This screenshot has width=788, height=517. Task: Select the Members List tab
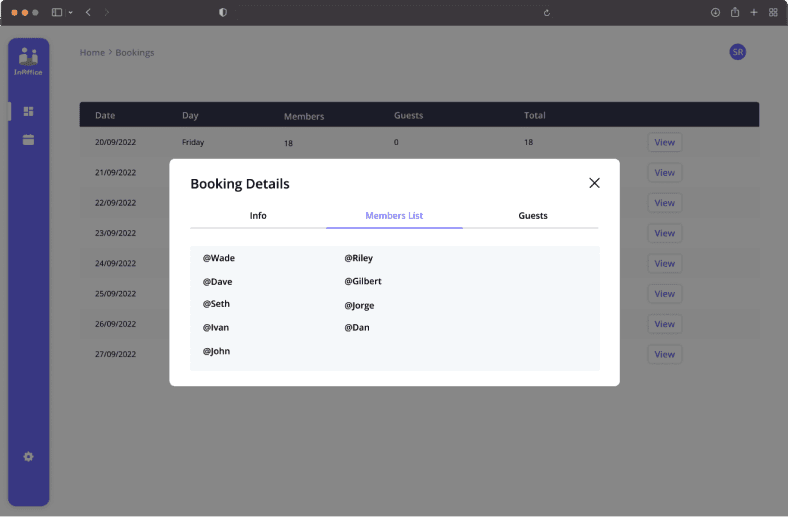394,216
